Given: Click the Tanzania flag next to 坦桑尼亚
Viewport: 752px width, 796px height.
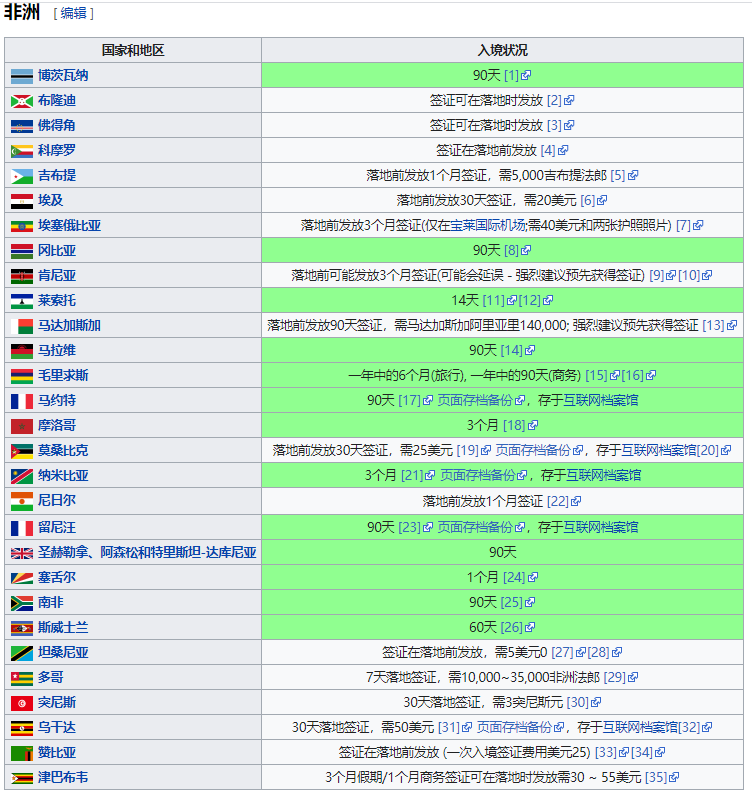Looking at the screenshot, I should click(x=22, y=653).
